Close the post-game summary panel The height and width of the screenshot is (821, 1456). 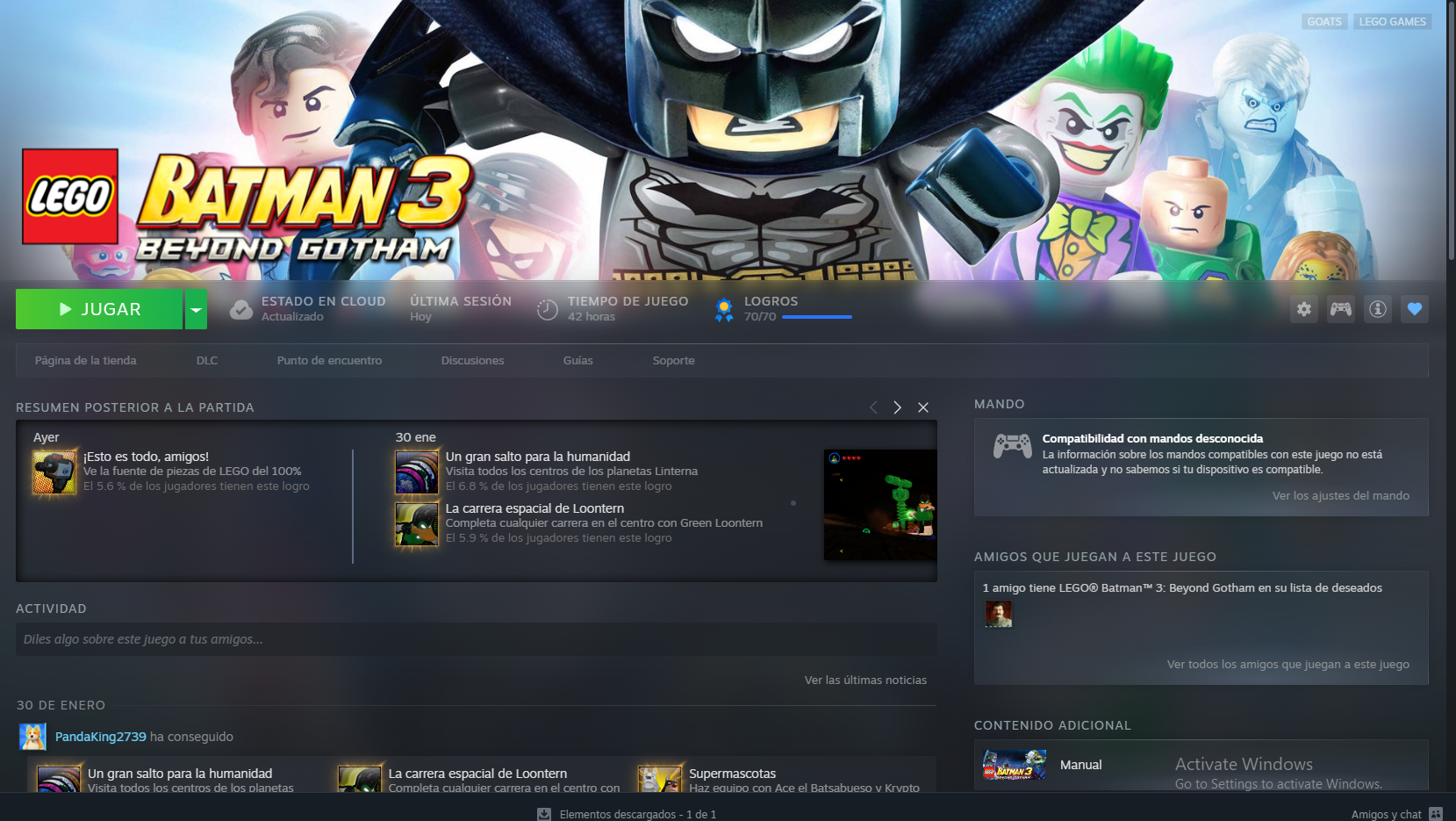[923, 407]
